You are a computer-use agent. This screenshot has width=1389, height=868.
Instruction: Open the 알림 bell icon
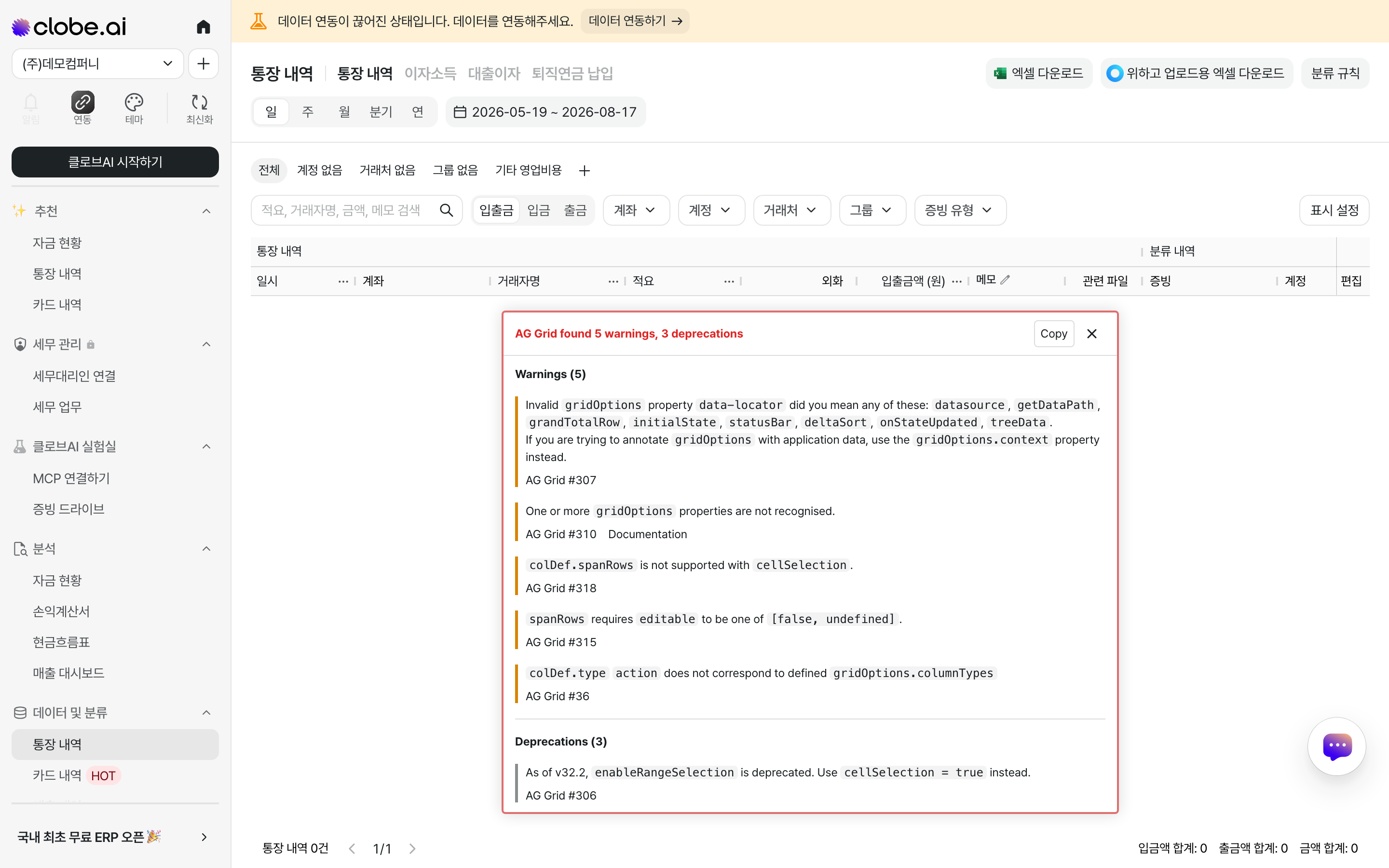pyautogui.click(x=31, y=108)
